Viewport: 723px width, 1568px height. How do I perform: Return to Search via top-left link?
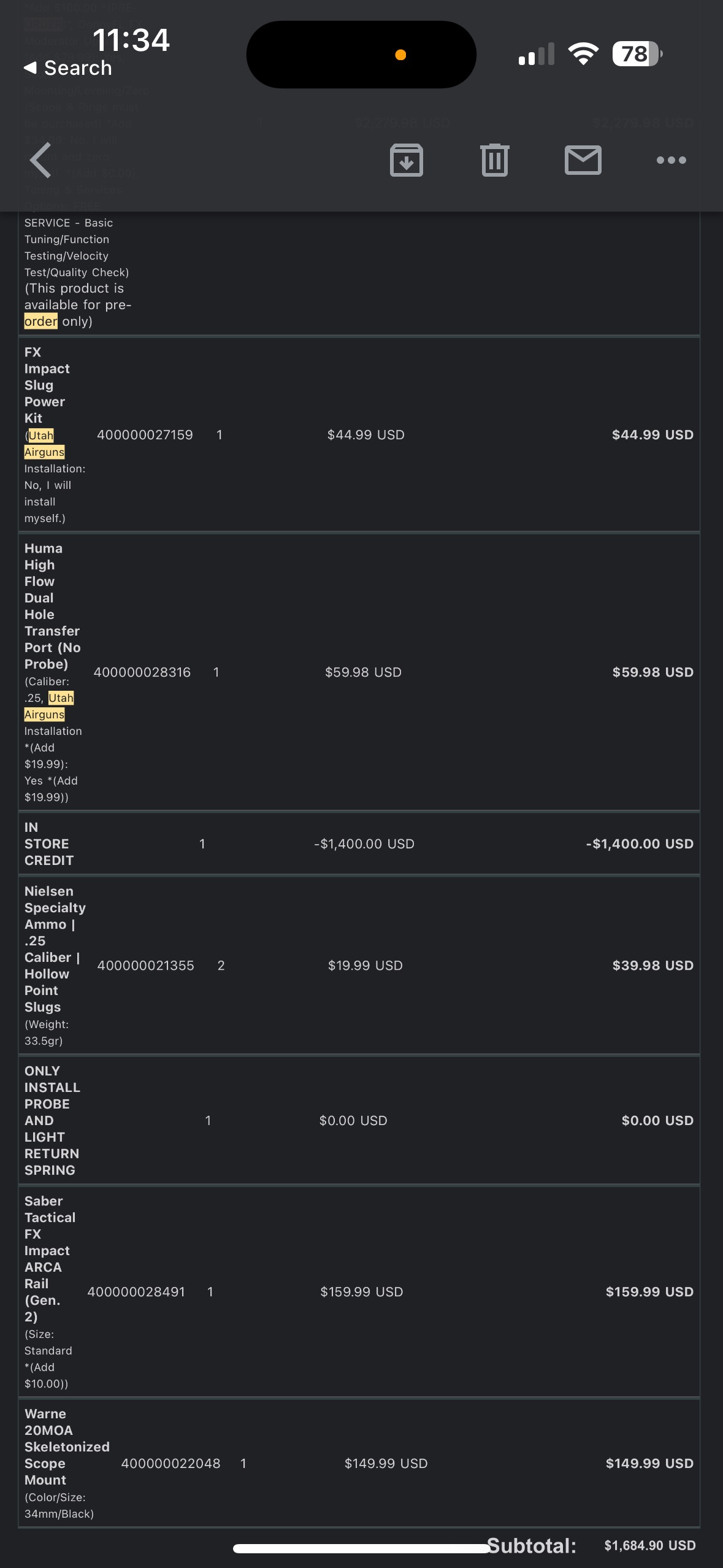(69, 68)
